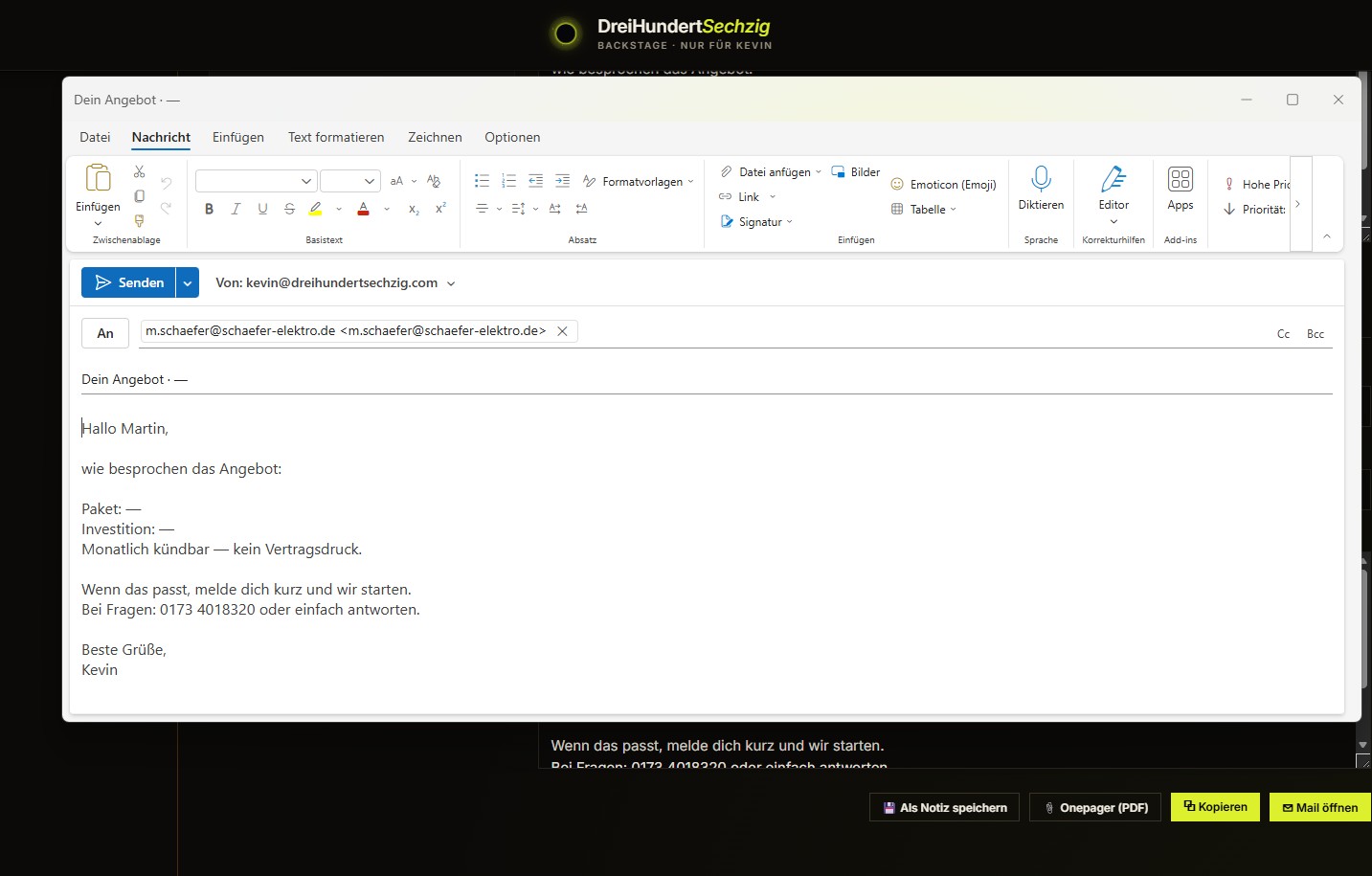The image size is (1372, 876).
Task: Mark message as Hohe Priorität
Action: tap(1256, 185)
